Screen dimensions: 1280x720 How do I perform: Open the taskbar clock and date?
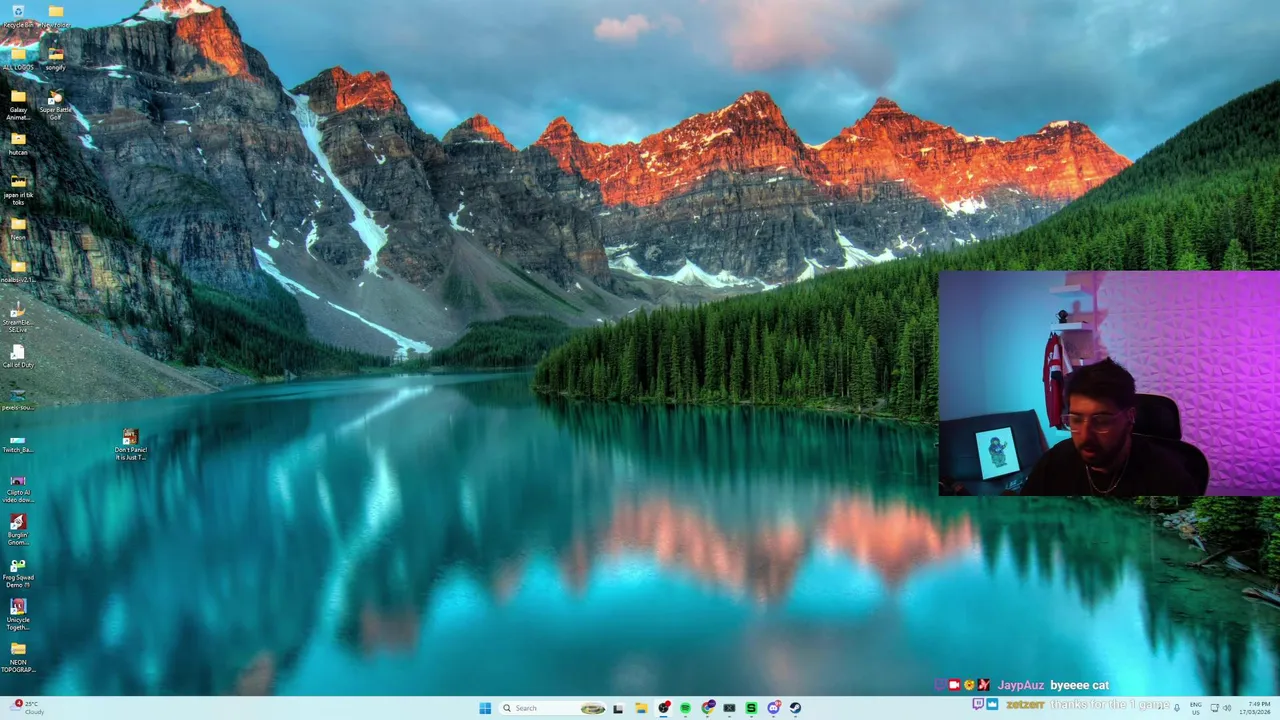[1257, 708]
